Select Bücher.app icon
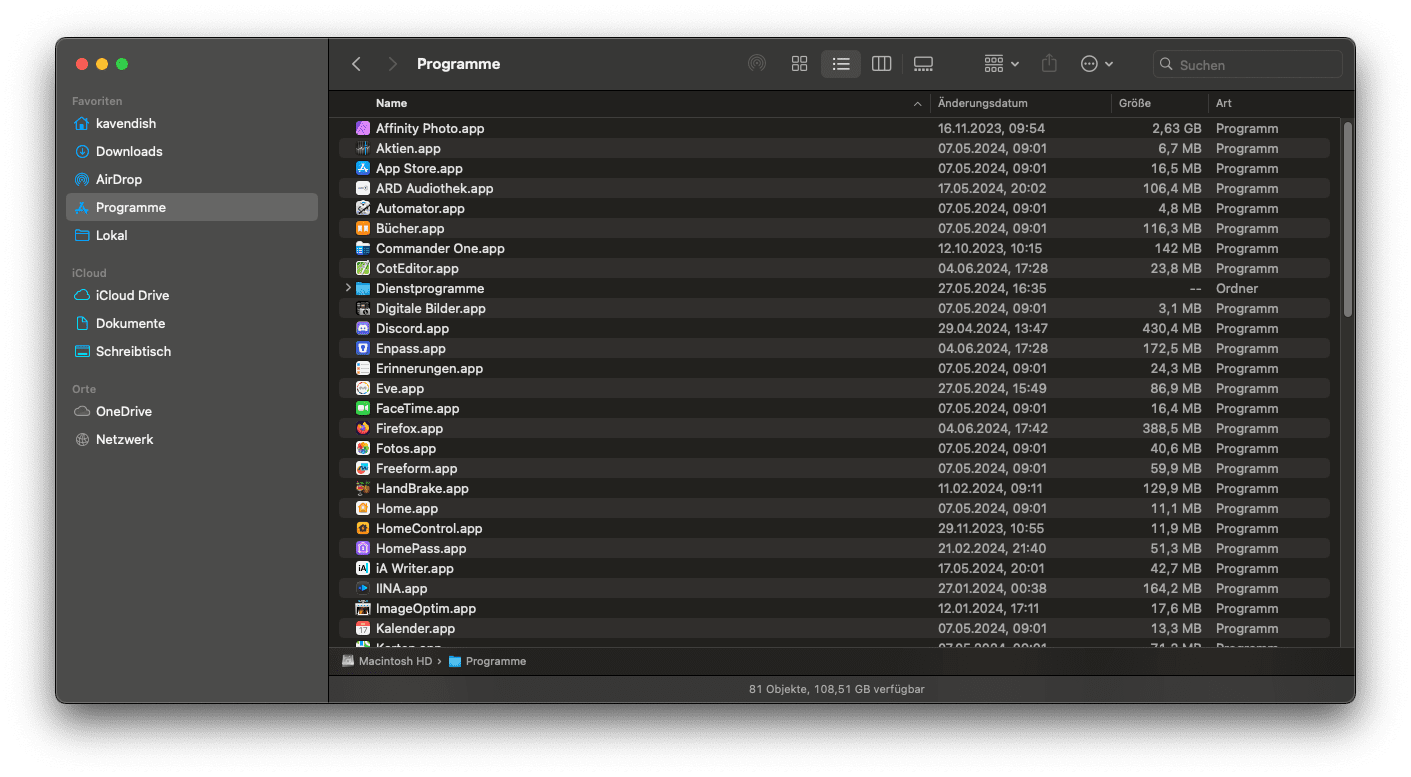The image size is (1411, 777). (x=363, y=228)
